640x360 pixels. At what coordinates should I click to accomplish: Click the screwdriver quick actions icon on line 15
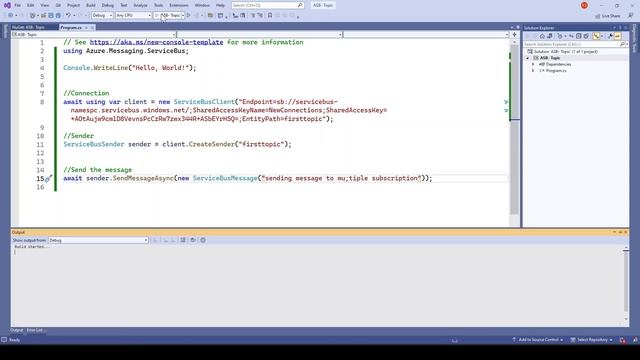pyautogui.click(x=48, y=178)
